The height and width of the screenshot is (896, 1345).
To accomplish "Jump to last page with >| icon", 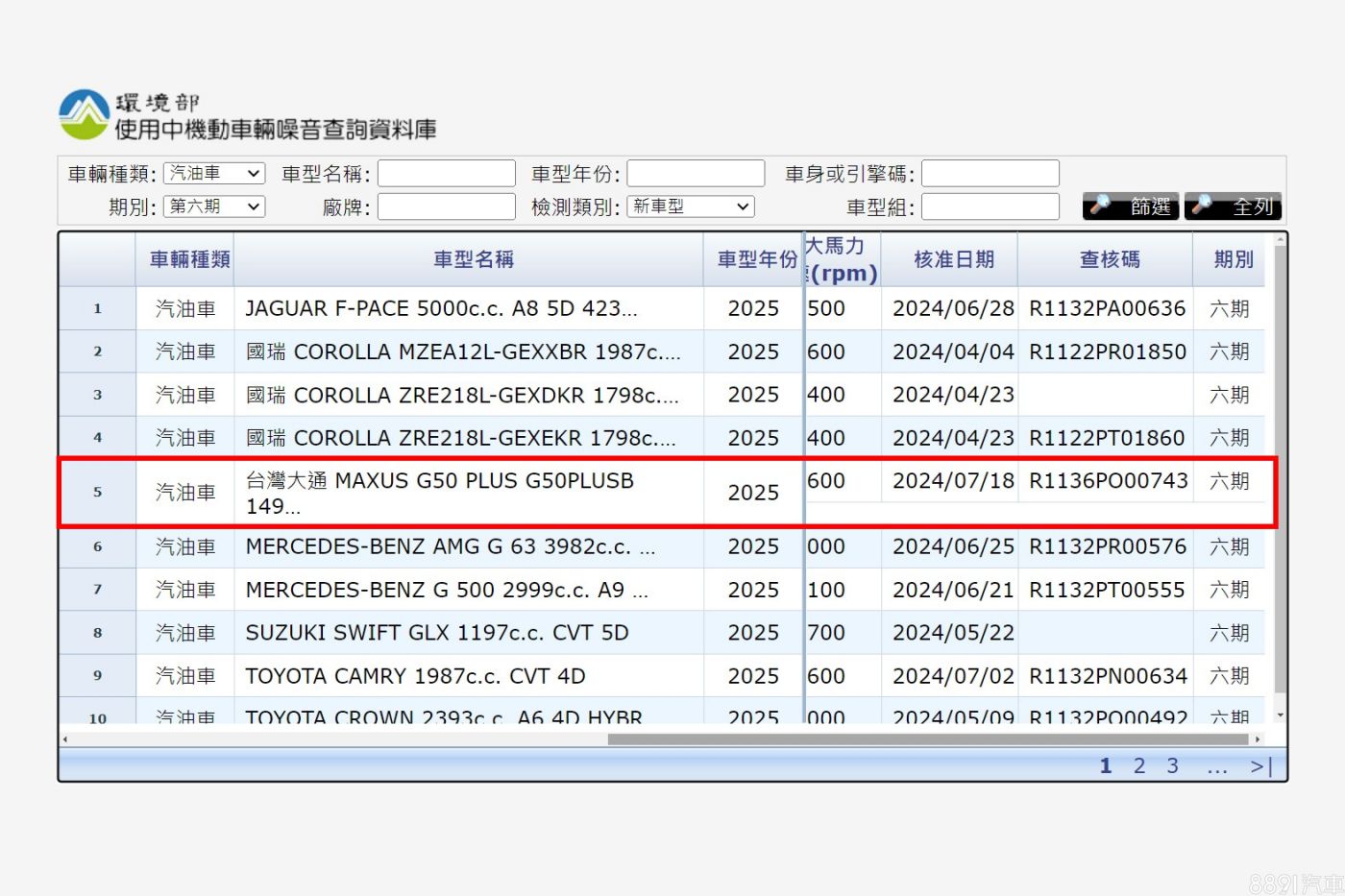I will click(x=1260, y=766).
